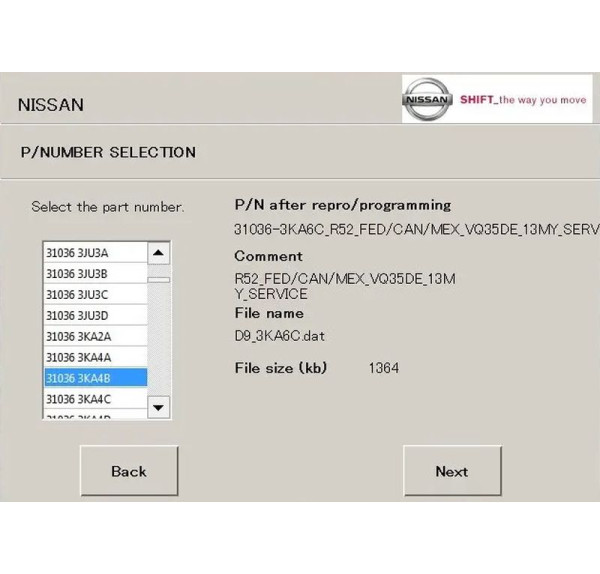The width and height of the screenshot is (600, 574).
Task: Click part number 31036 3KA2A
Action: [95, 336]
